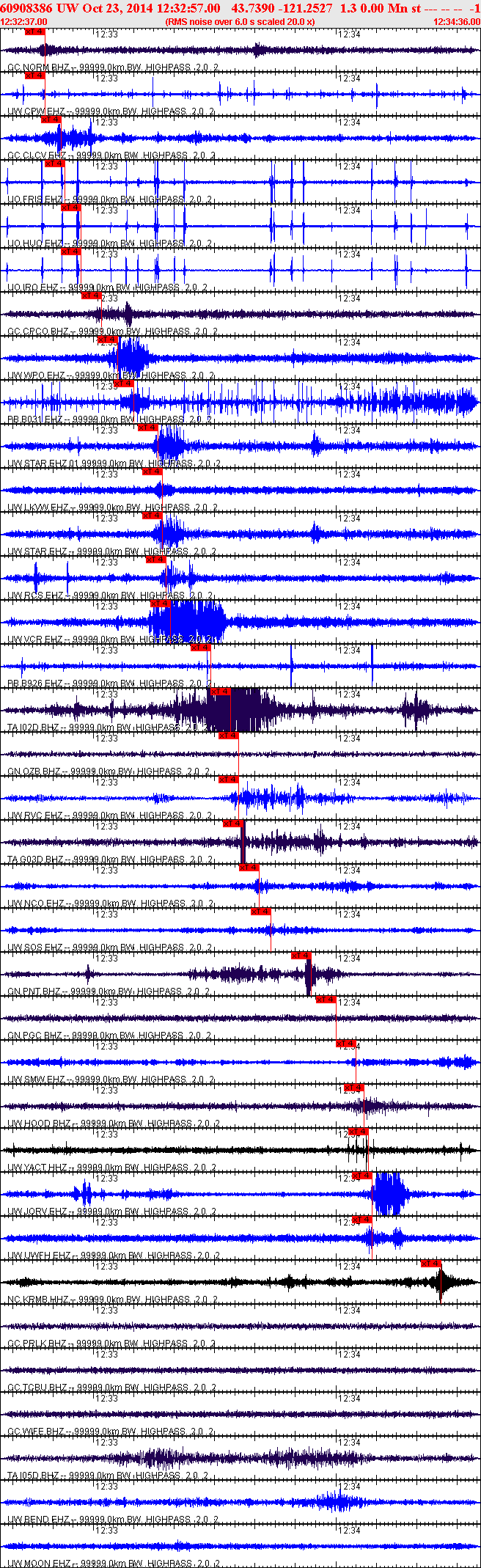Select the UW.CPW EHZ station label
Viewport: 481px width, 1568px height.
pyautogui.click(x=37, y=111)
